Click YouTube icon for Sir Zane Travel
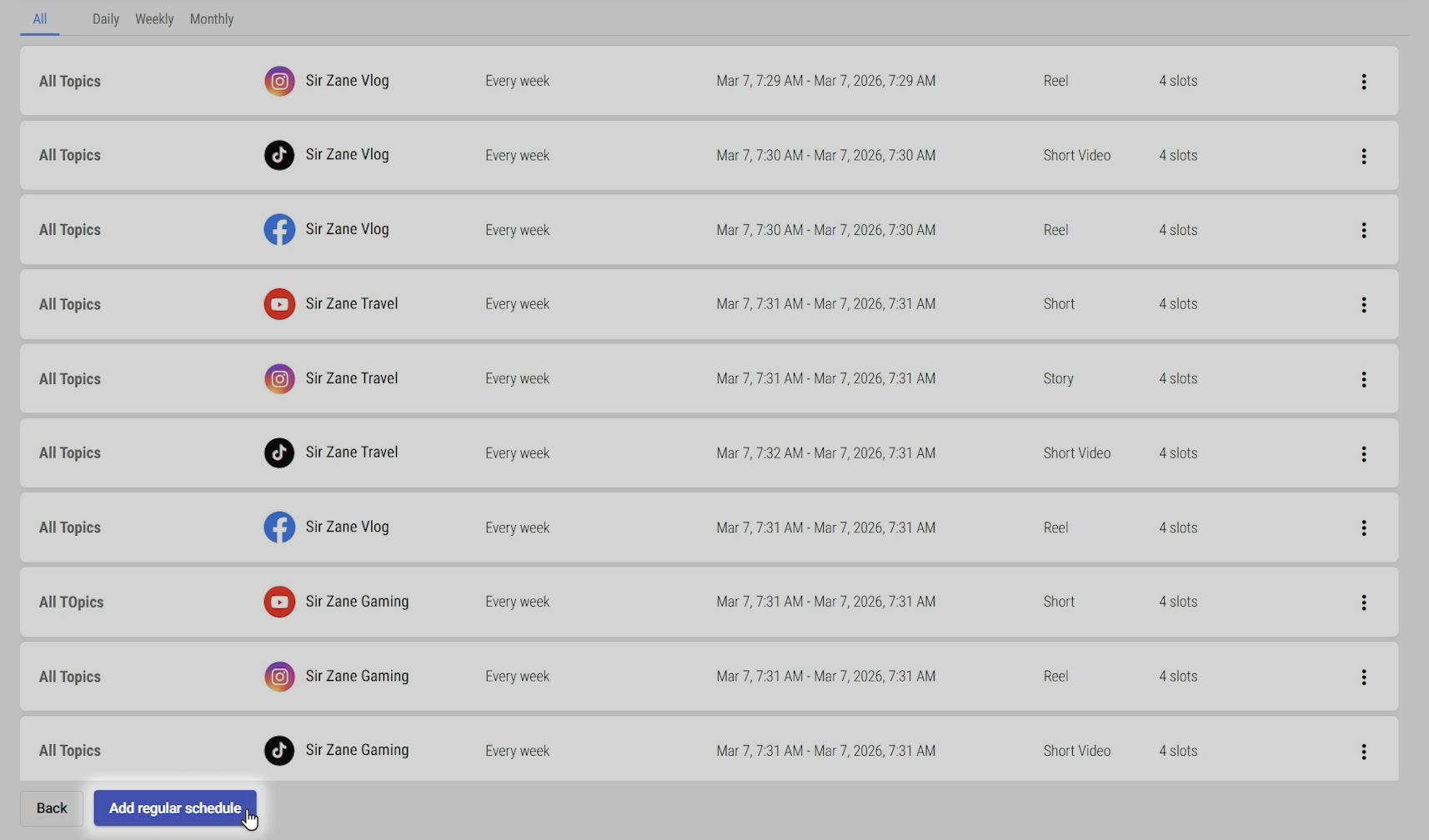 pos(279,304)
